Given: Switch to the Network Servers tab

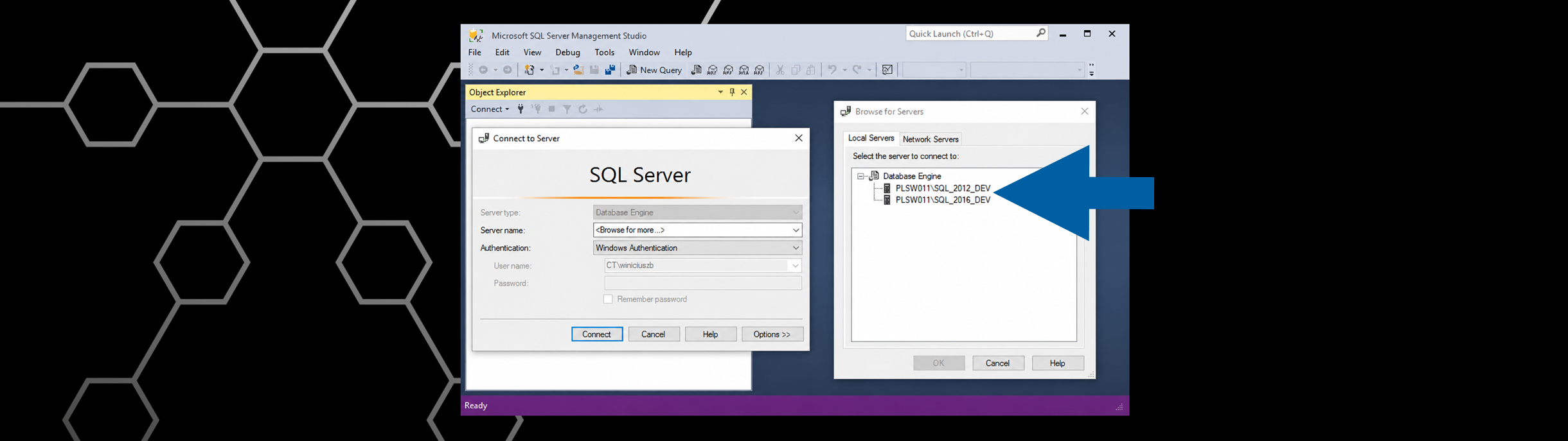Looking at the screenshot, I should [931, 139].
